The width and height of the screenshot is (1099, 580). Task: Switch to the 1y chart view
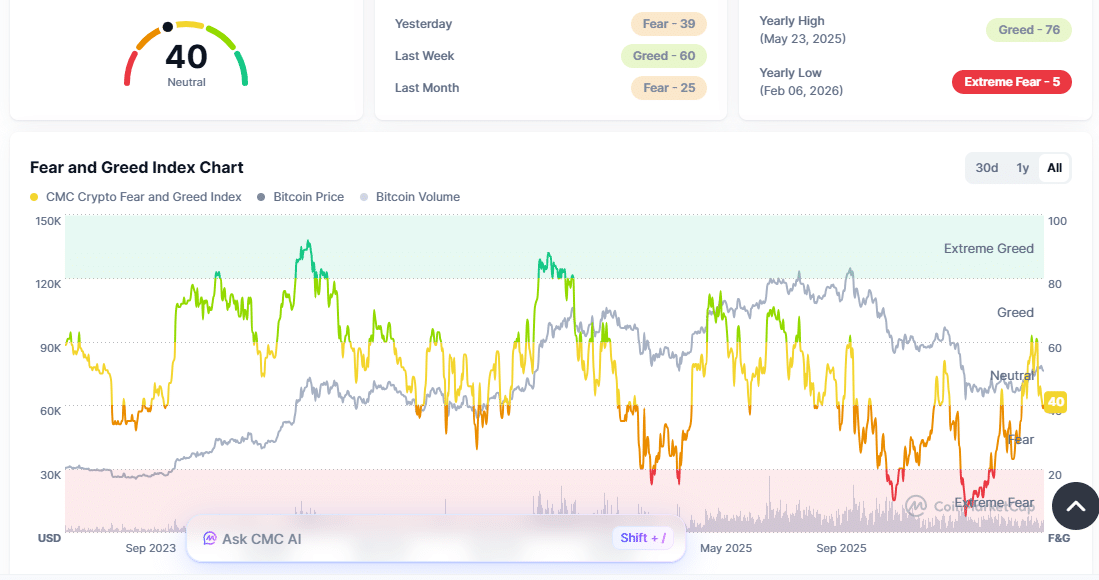(x=1020, y=168)
